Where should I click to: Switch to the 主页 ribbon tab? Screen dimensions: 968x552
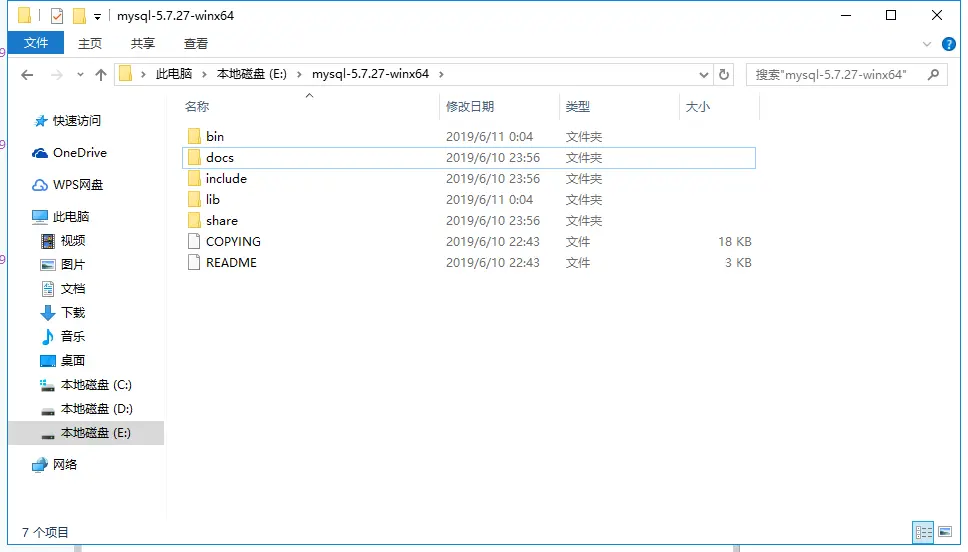[x=90, y=43]
